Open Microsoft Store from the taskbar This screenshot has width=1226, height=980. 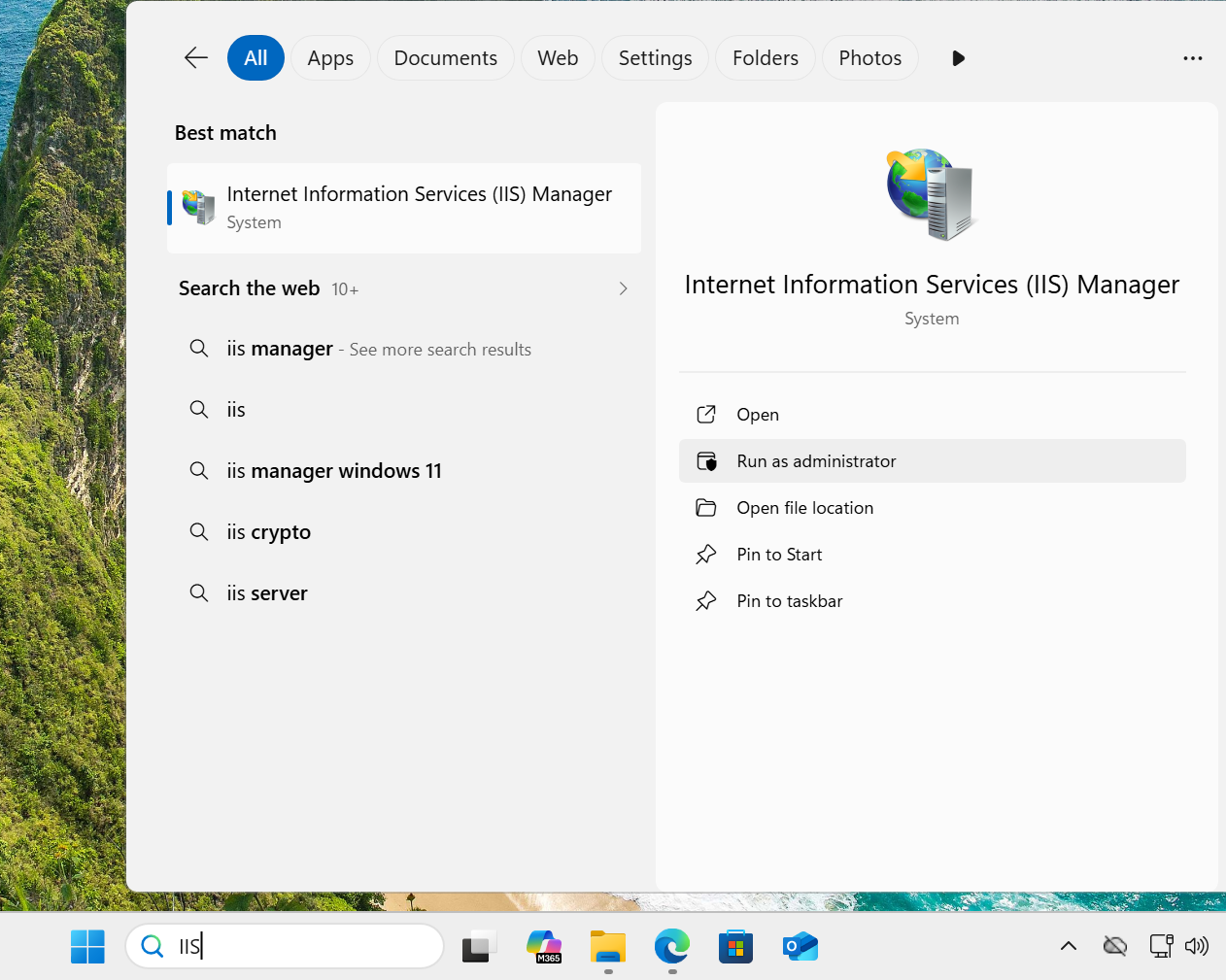(736, 946)
